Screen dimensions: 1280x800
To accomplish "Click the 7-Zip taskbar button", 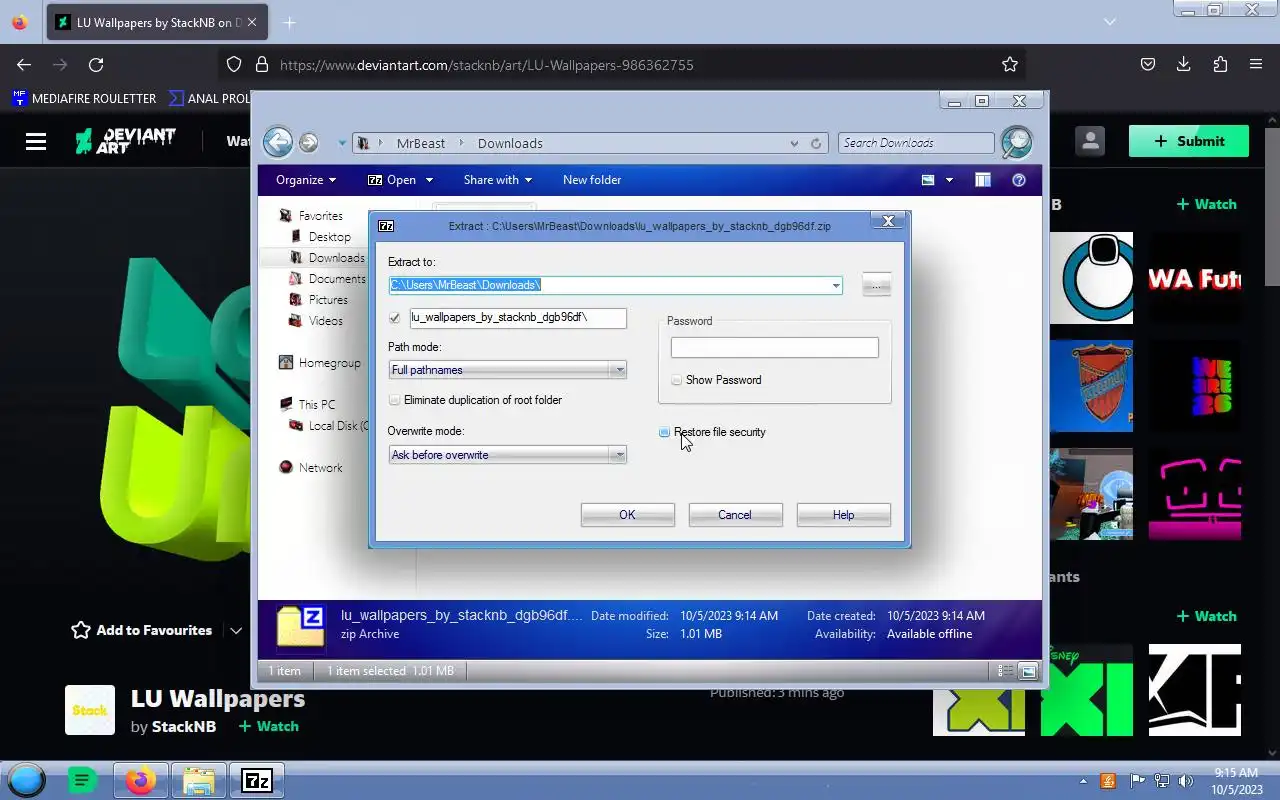I will coord(257,780).
